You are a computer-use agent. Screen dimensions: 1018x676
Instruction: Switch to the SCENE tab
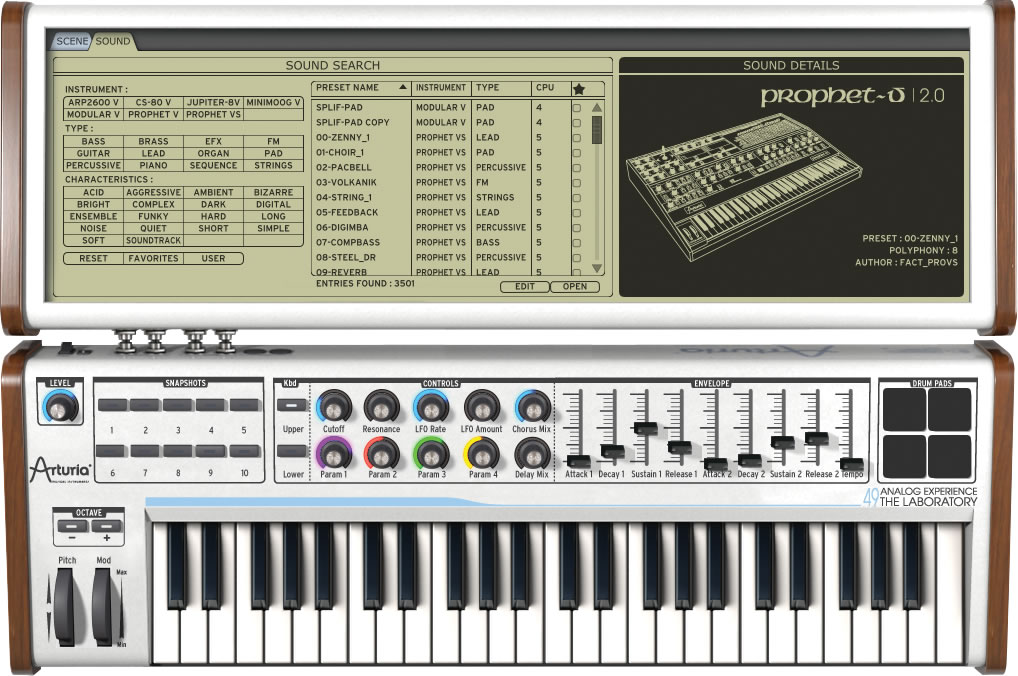[x=72, y=41]
